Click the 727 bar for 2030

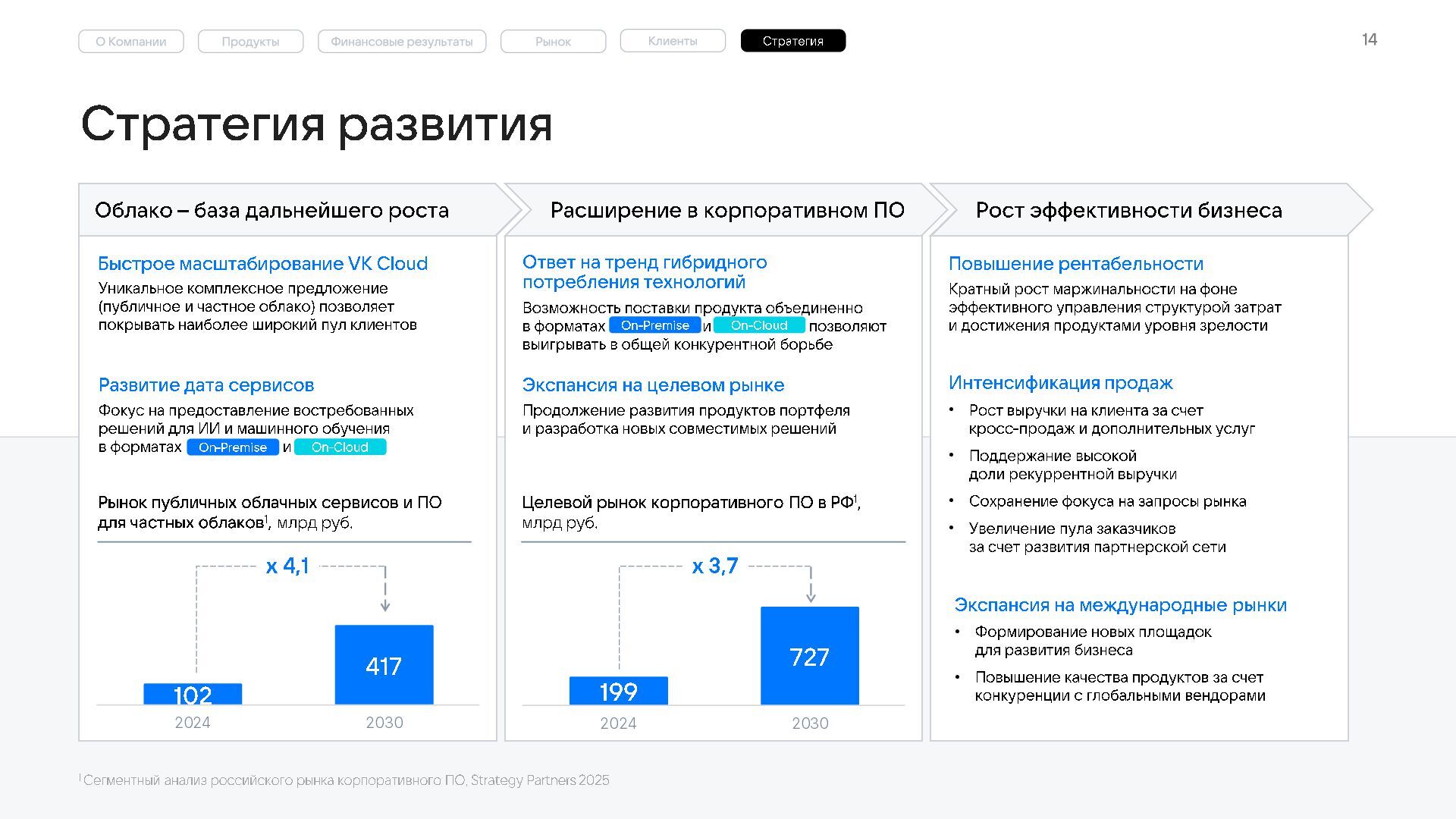click(809, 656)
